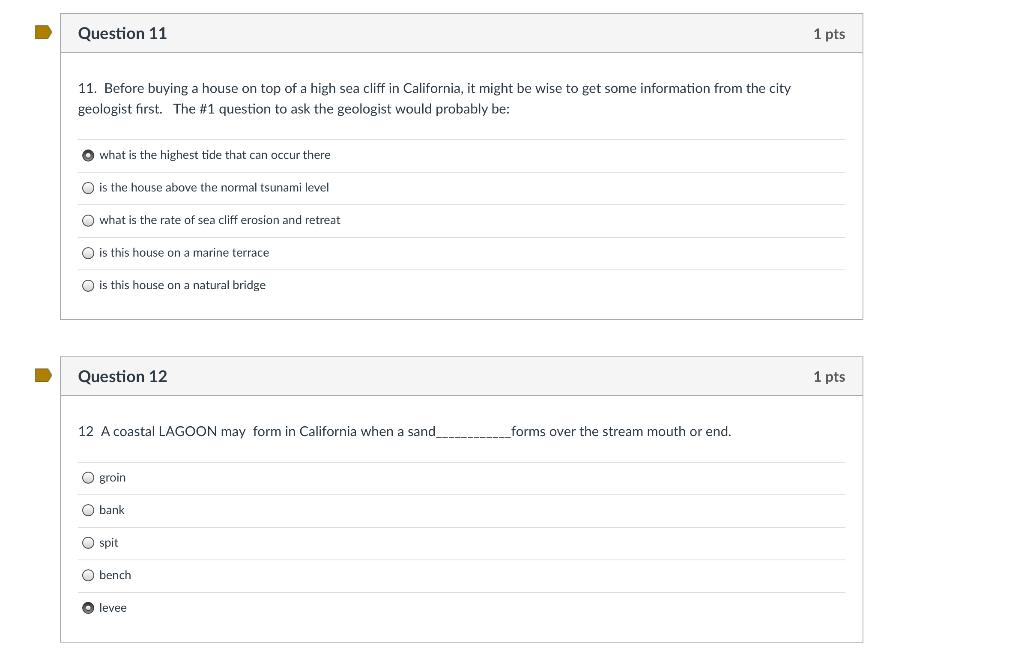This screenshot has height=661, width=1024.
Task: Choose 'is this house on a natural bridge'
Action: coord(88,285)
